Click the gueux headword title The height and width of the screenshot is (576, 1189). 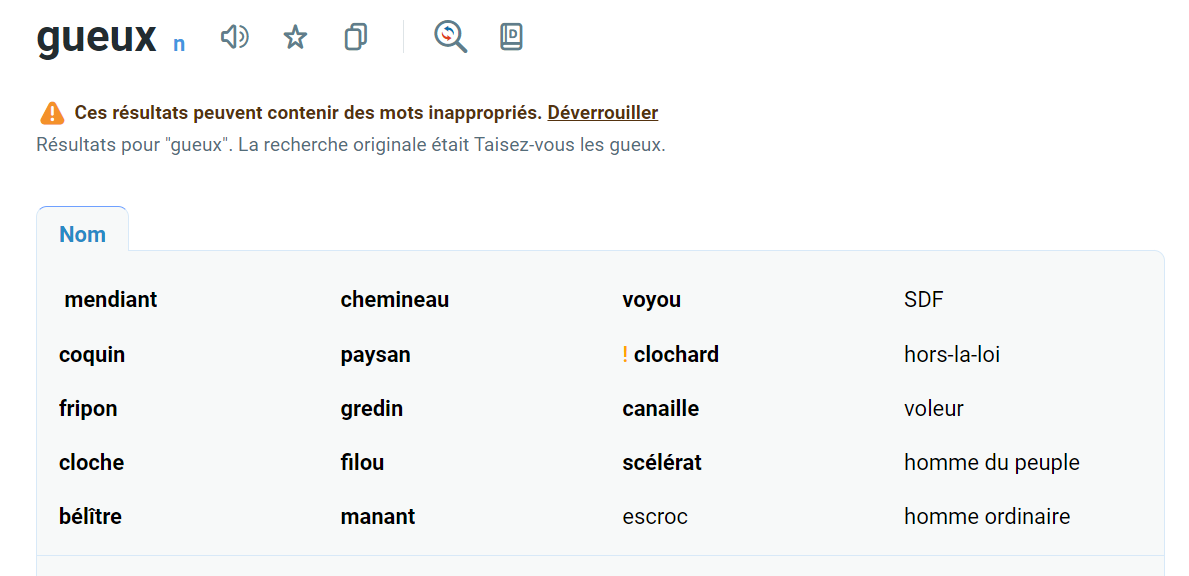(96, 38)
